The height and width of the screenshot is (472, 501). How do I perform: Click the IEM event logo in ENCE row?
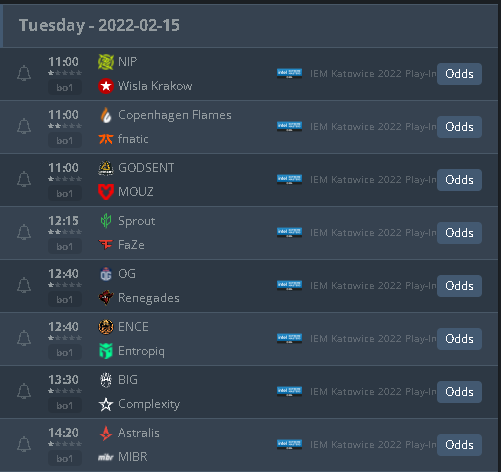[289, 338]
